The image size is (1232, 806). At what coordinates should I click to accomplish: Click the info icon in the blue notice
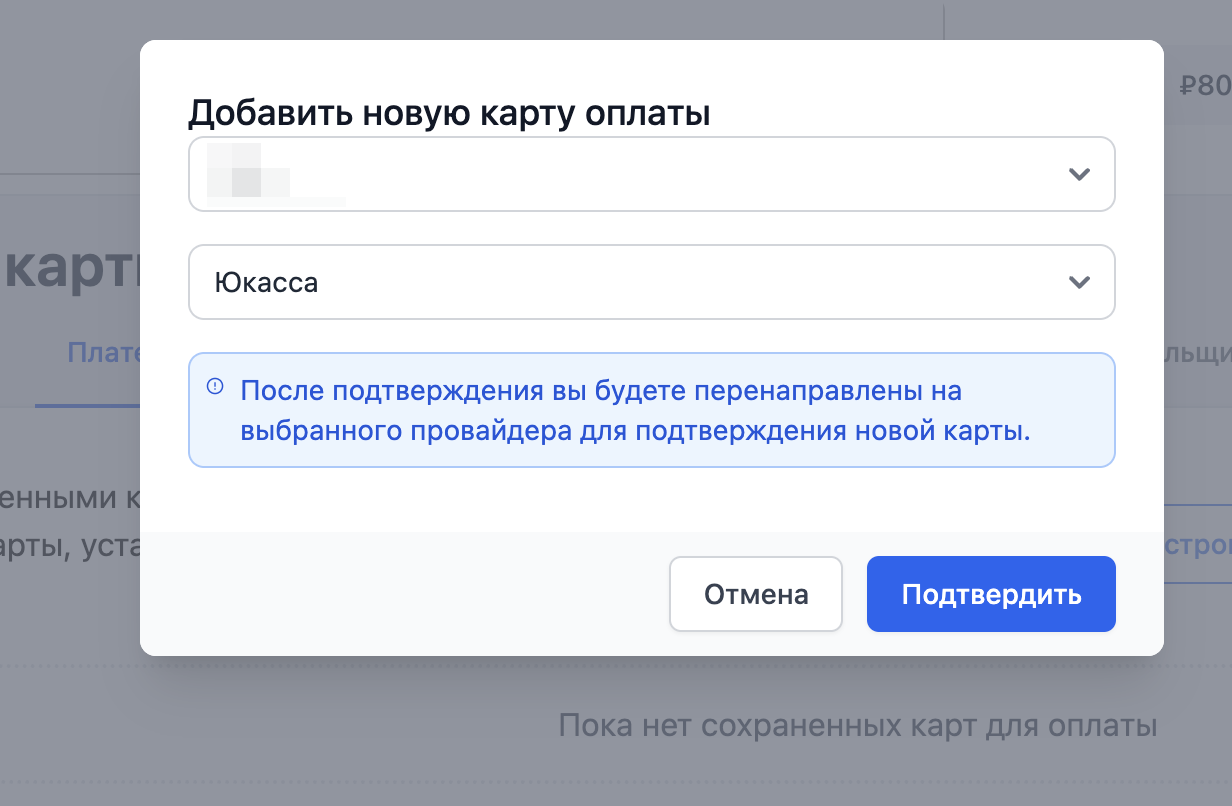pos(215,387)
